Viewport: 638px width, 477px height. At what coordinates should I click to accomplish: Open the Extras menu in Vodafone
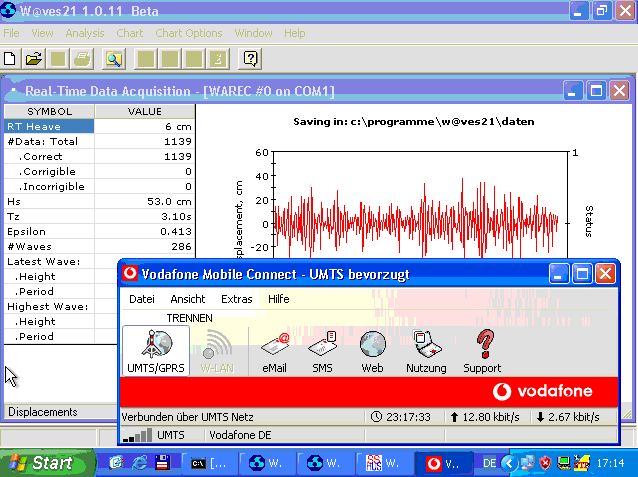click(x=237, y=299)
